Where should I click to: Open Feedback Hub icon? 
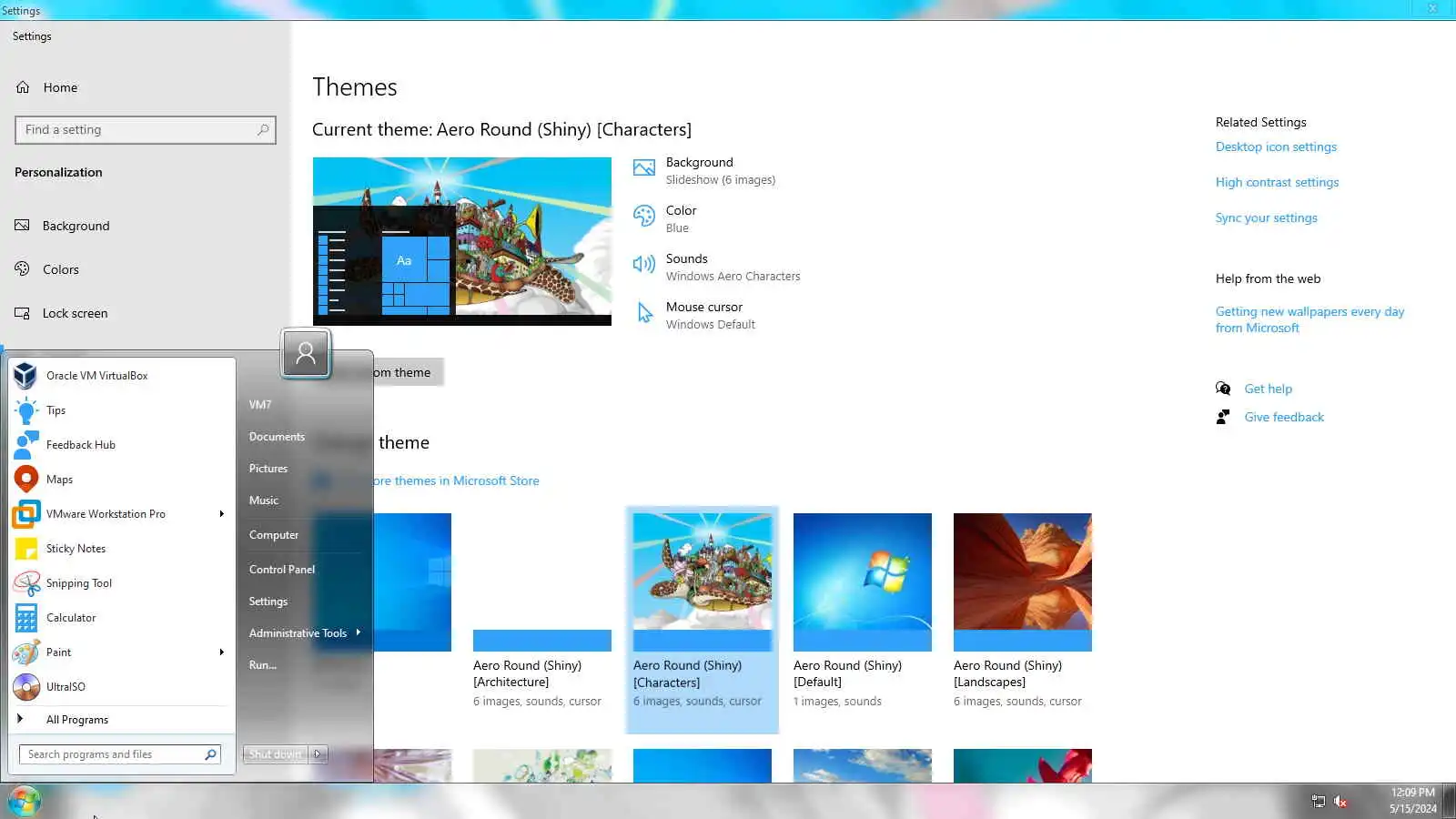[x=25, y=445]
